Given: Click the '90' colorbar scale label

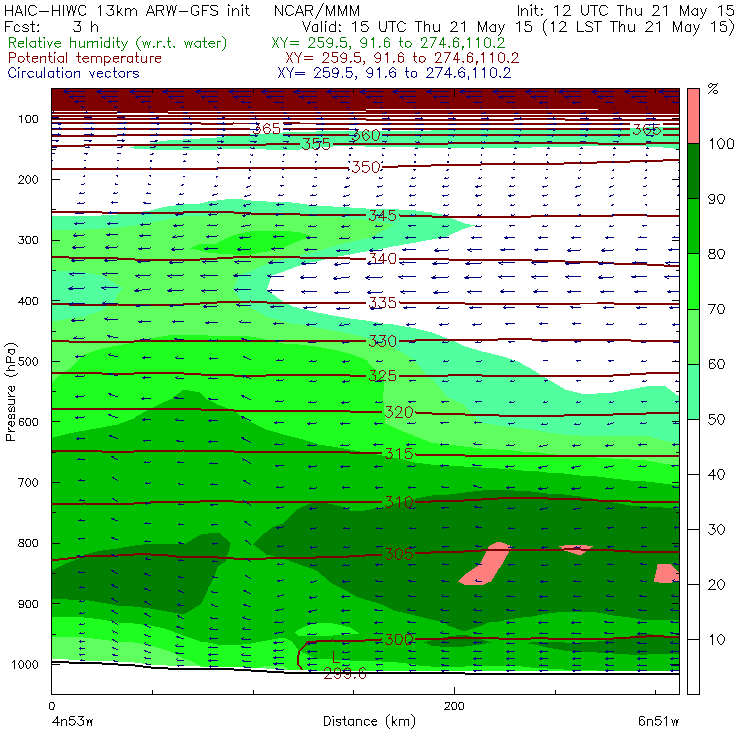Looking at the screenshot, I should pyautogui.click(x=716, y=199).
